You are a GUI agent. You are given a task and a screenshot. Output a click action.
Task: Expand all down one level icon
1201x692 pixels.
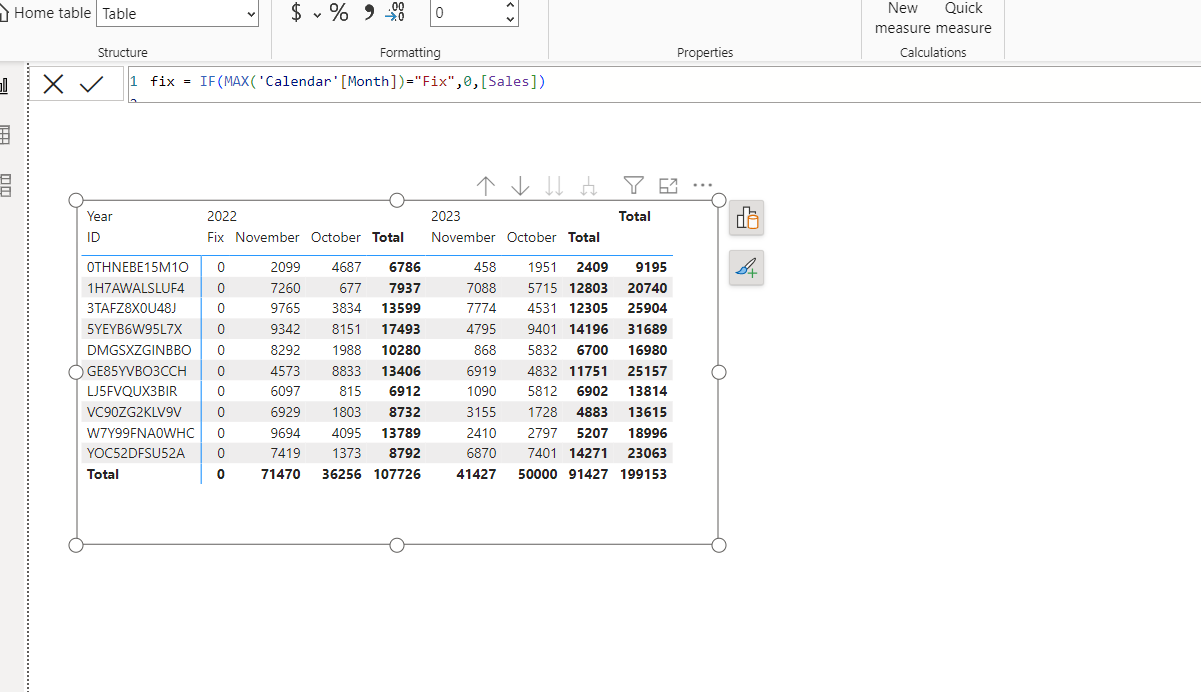click(x=589, y=186)
